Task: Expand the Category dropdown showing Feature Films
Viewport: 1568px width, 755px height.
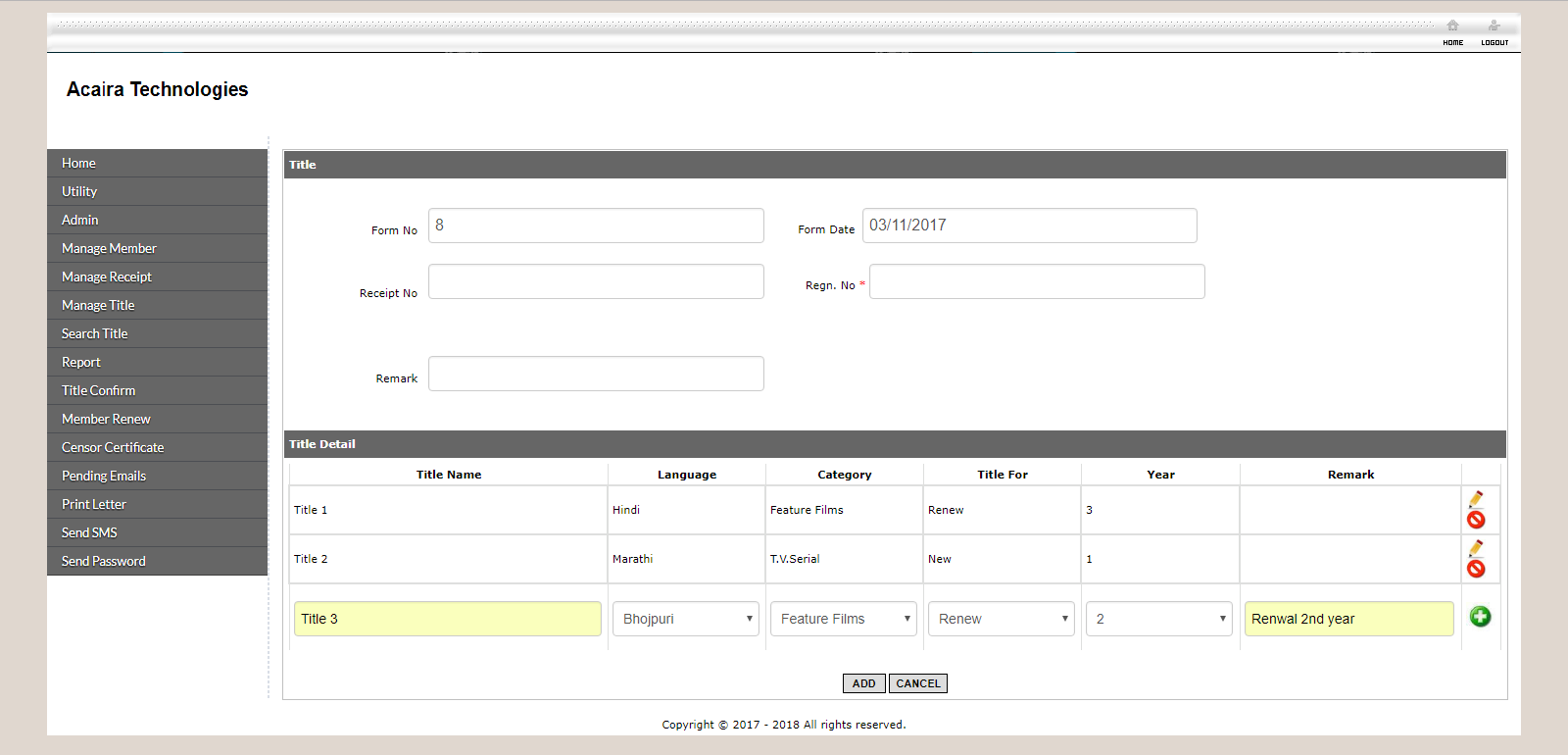Action: click(x=844, y=619)
